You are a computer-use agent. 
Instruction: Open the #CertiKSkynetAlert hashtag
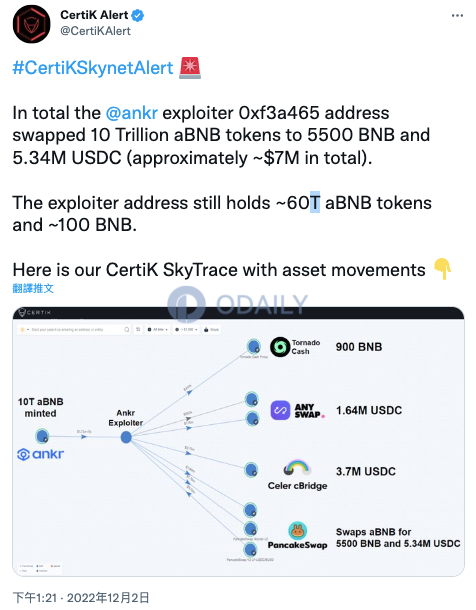point(93,68)
